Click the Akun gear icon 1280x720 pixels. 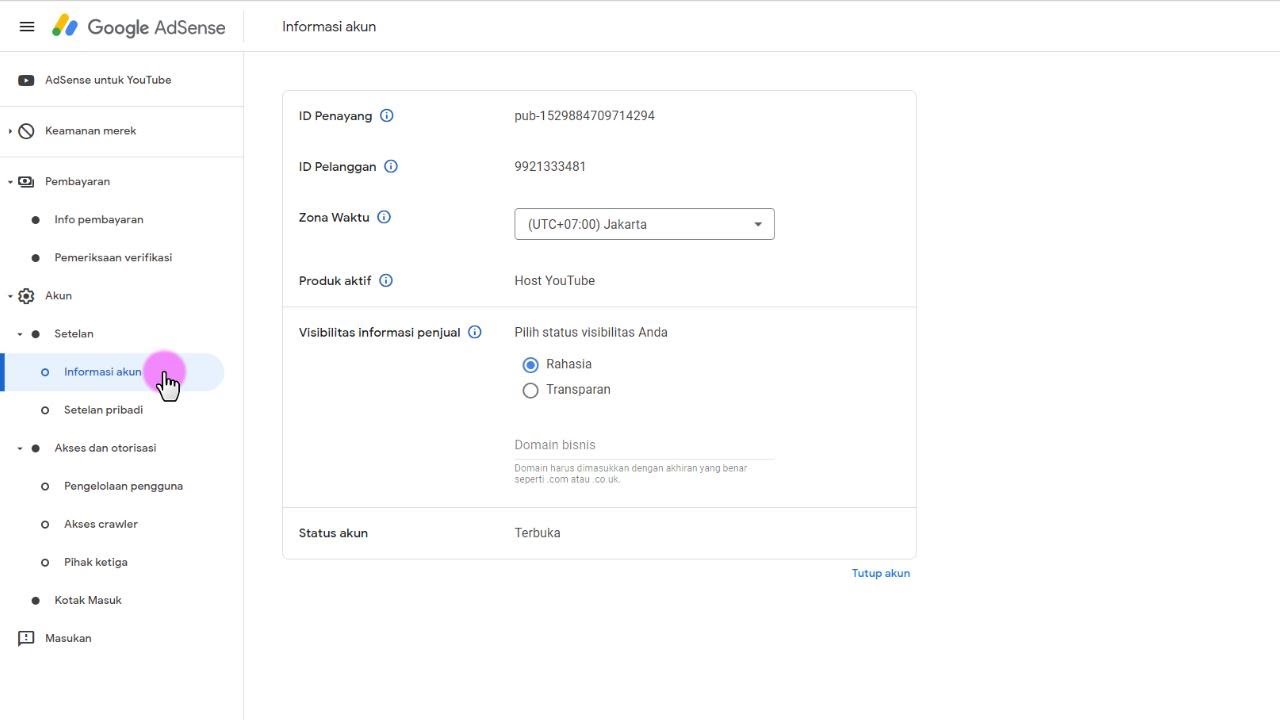26,296
